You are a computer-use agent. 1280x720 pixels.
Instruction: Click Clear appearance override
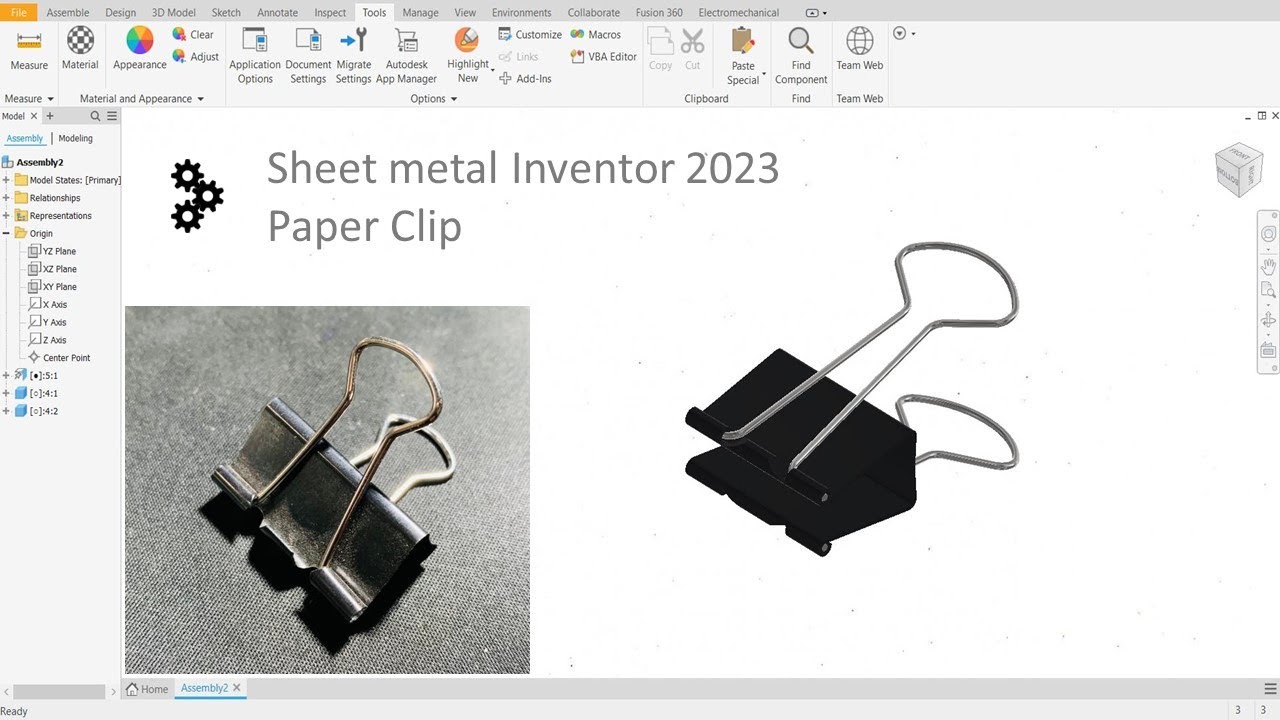tap(193, 34)
